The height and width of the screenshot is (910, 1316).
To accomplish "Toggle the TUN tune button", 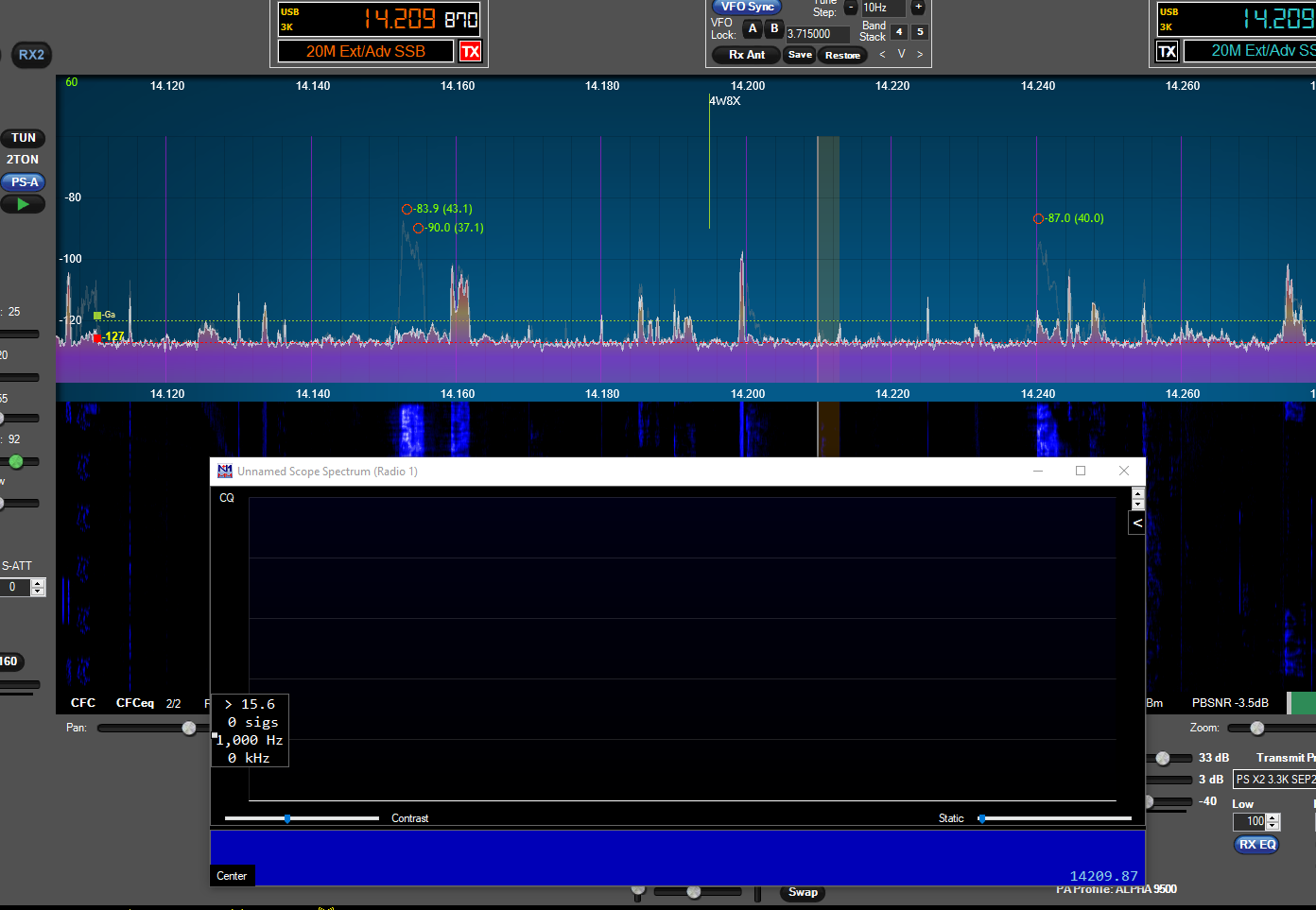I will tap(24, 138).
